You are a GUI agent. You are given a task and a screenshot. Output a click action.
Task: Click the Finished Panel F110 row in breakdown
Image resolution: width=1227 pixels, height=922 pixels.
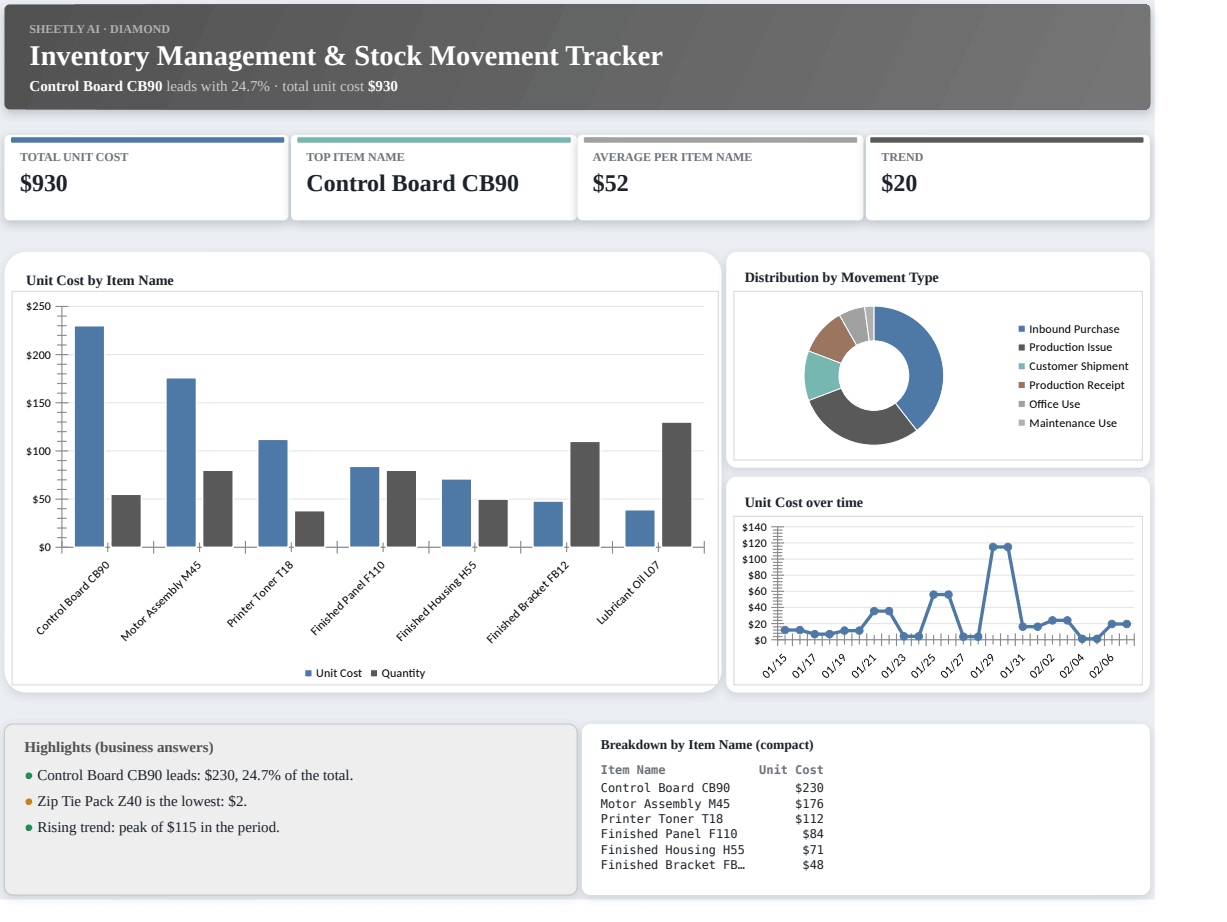point(712,834)
